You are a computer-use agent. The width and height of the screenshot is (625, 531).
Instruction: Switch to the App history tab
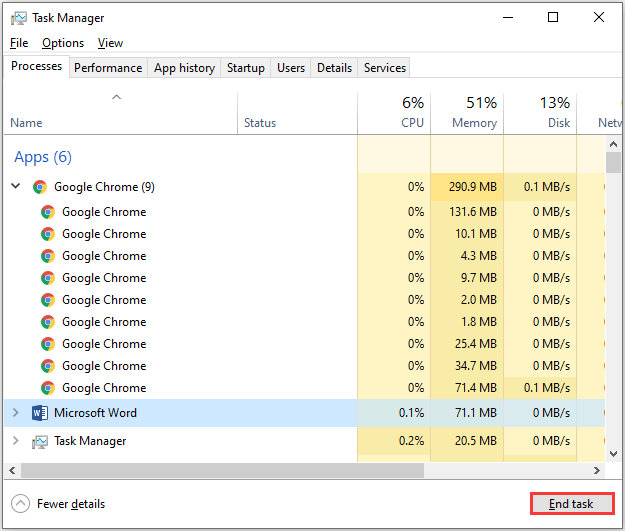pyautogui.click(x=184, y=68)
